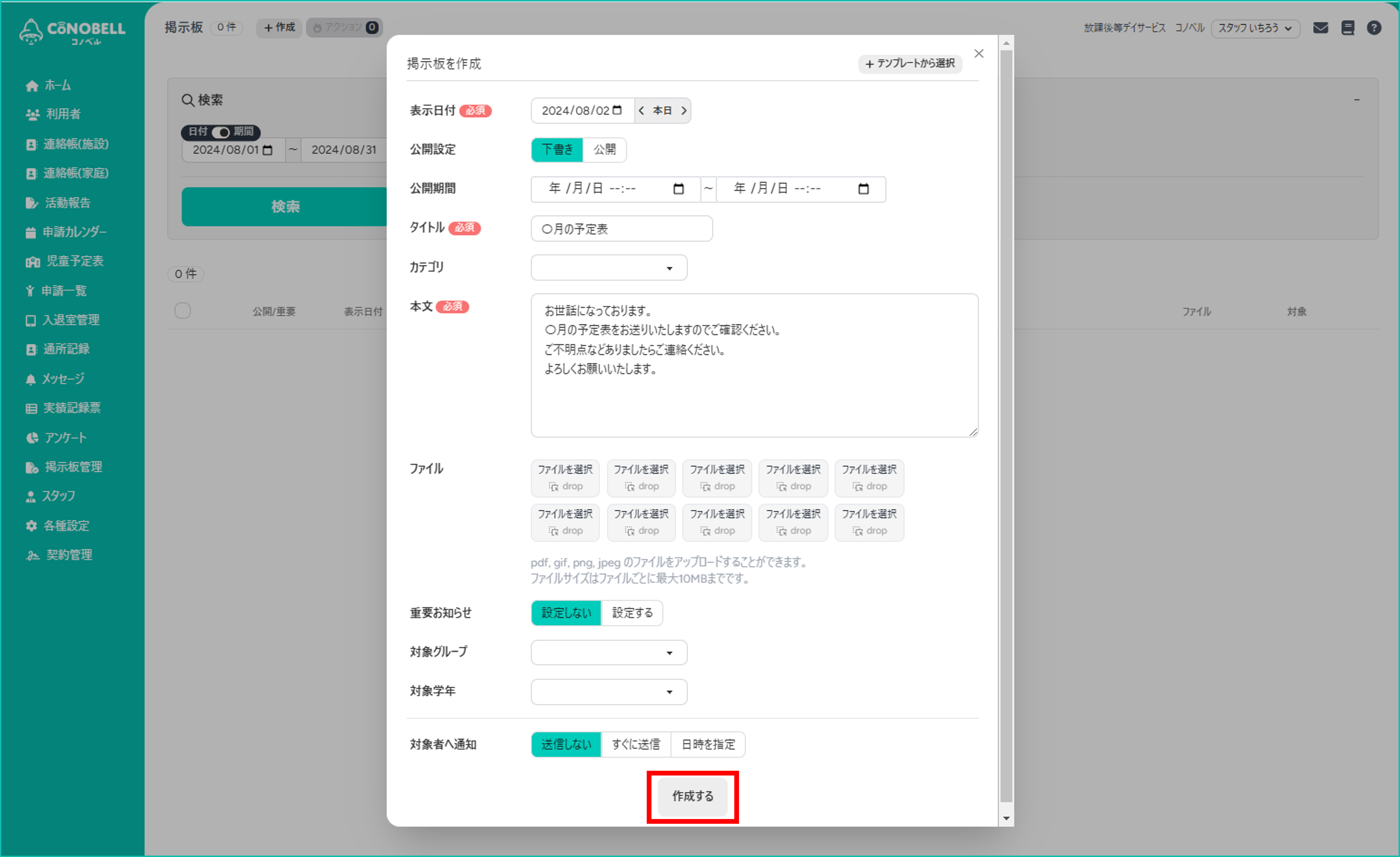Focus the 公開期間 end datetime field
This screenshot has width=1400, height=857.
801,189
